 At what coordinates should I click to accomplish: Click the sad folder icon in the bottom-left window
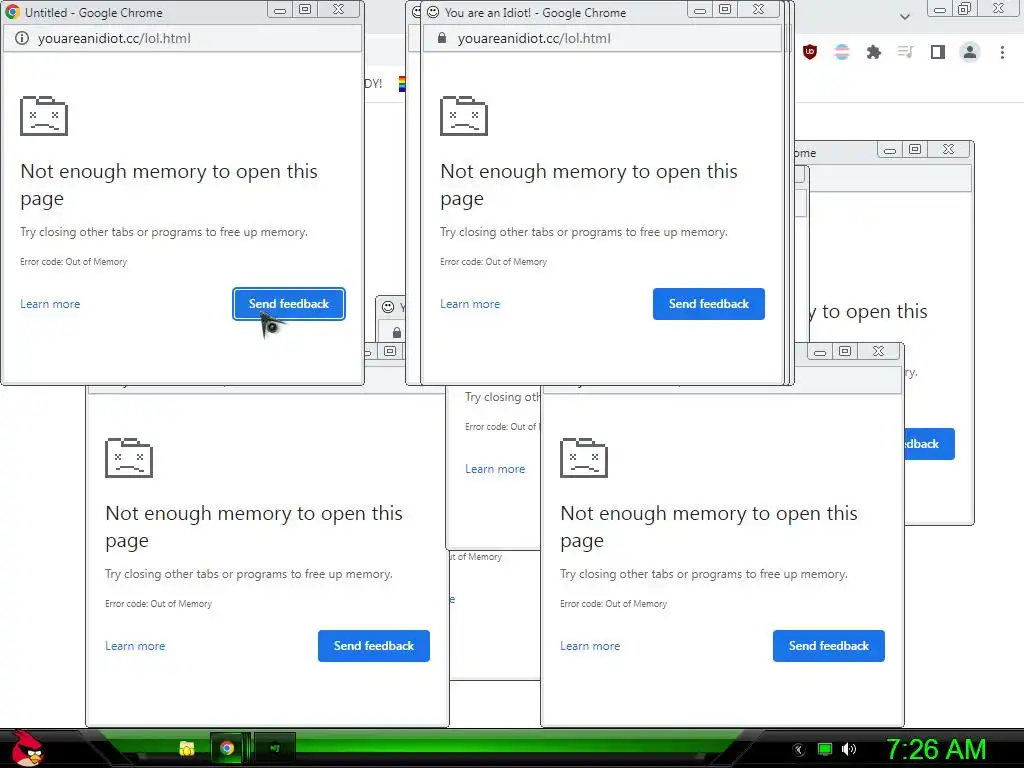pos(129,458)
